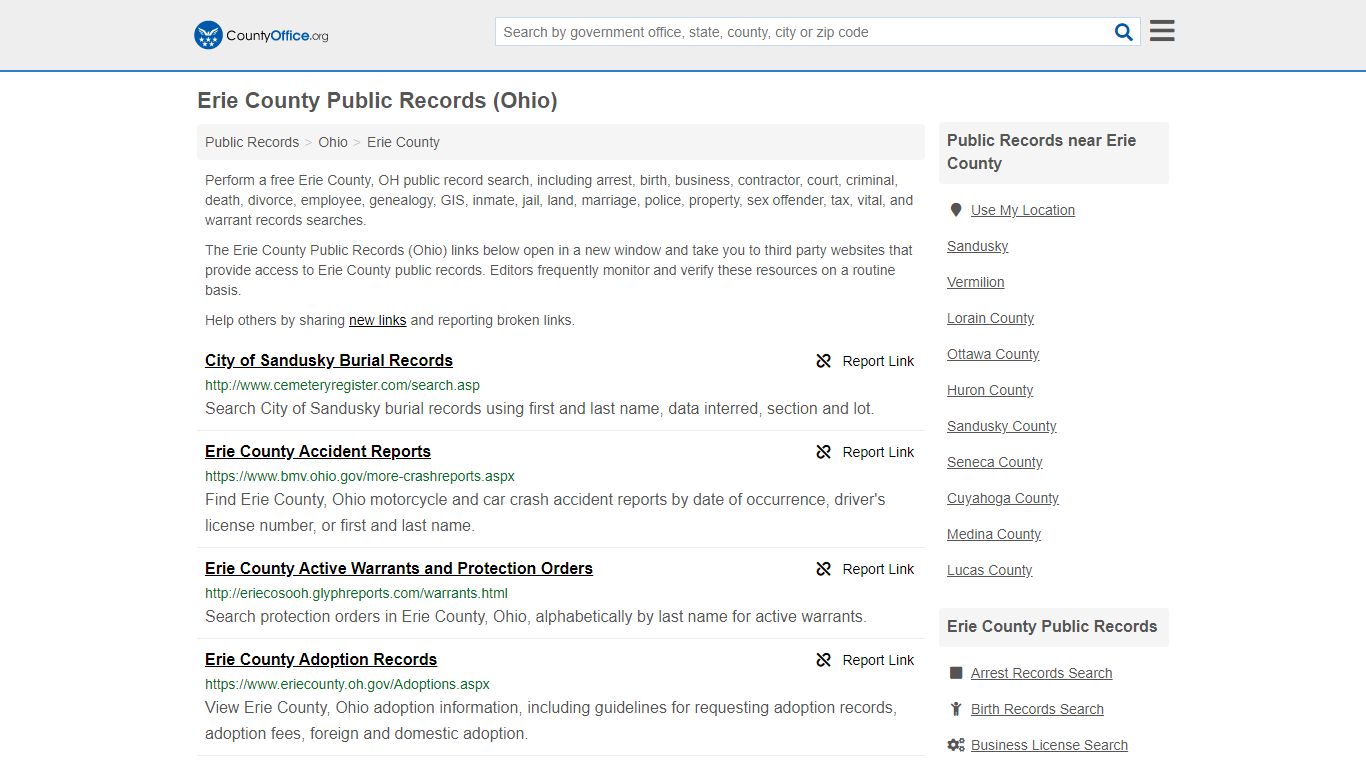The height and width of the screenshot is (768, 1366).
Task: Click the Report Link icon for Active Warrants
Action: coord(823,569)
